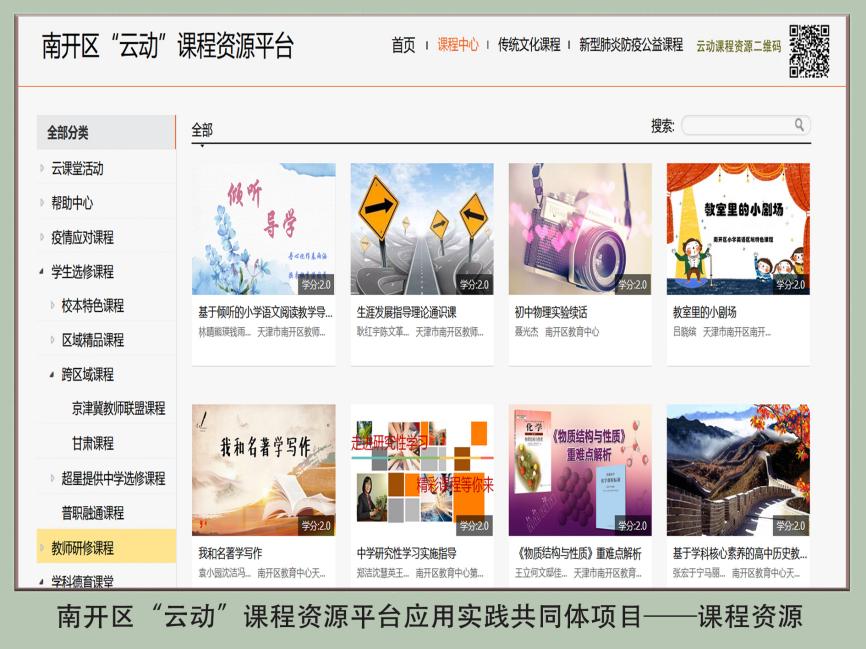Click in the 搜索 input field
Screen dimensions: 866x649
[738, 125]
